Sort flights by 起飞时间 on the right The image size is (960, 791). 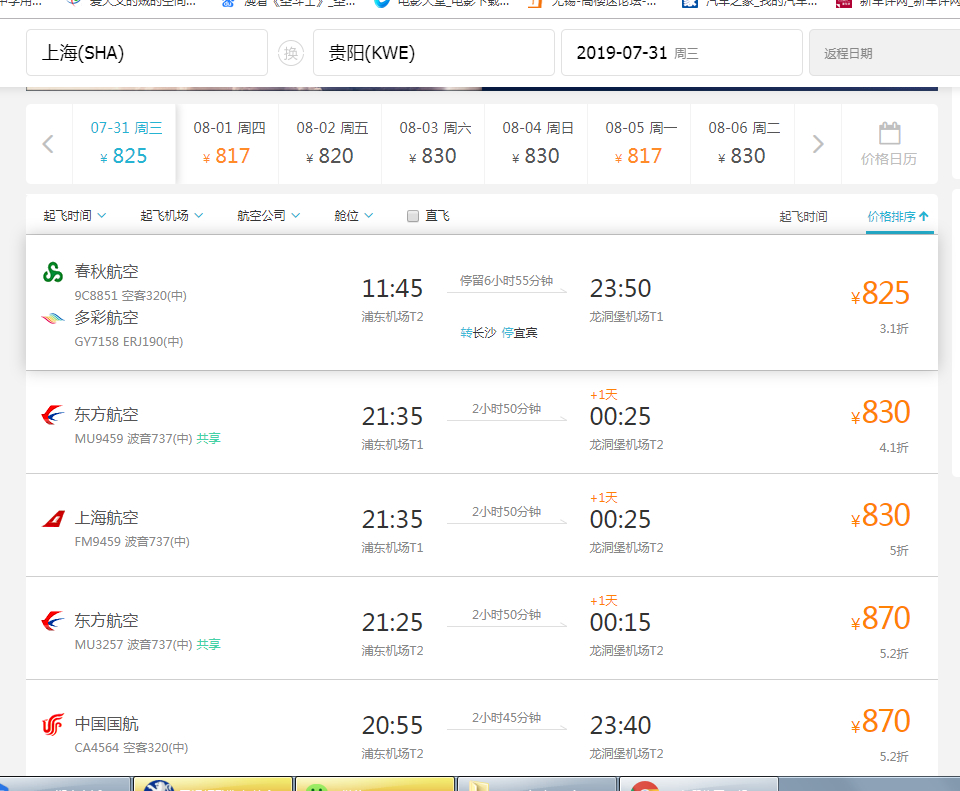pyautogui.click(x=803, y=217)
